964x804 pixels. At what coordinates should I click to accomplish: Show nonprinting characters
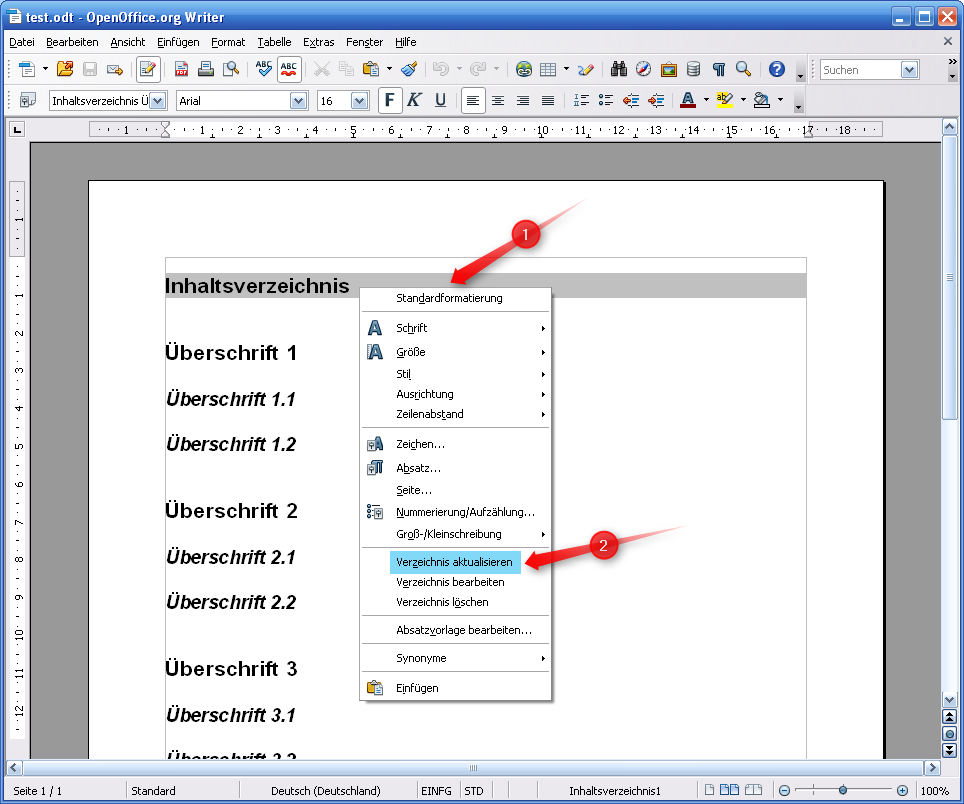tap(717, 70)
